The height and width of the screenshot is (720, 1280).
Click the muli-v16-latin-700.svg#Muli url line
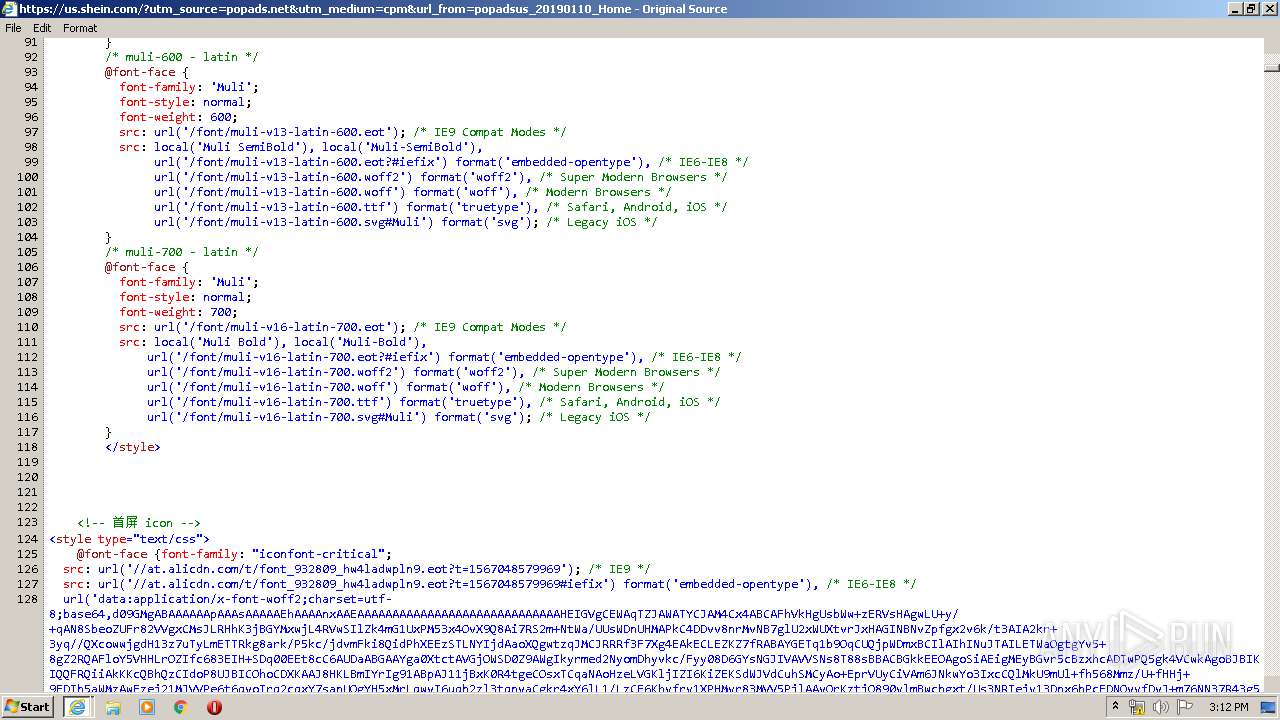pyautogui.click(x=398, y=417)
